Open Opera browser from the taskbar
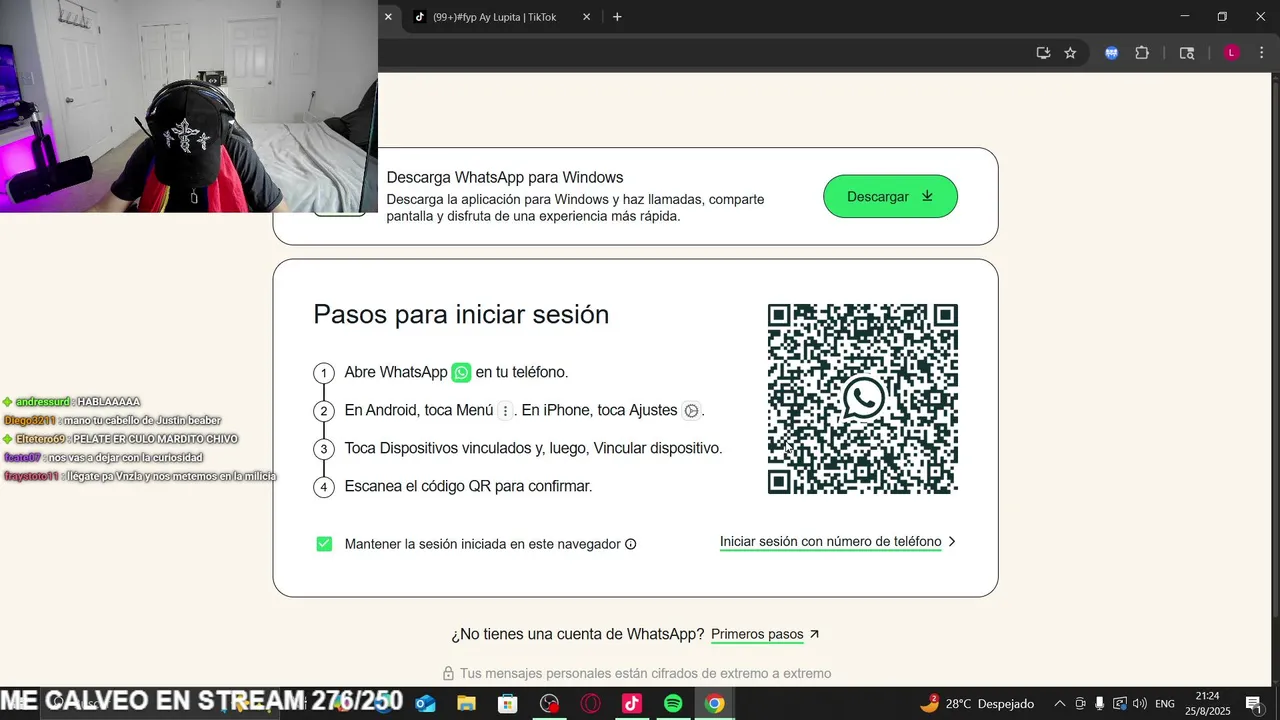 click(591, 704)
